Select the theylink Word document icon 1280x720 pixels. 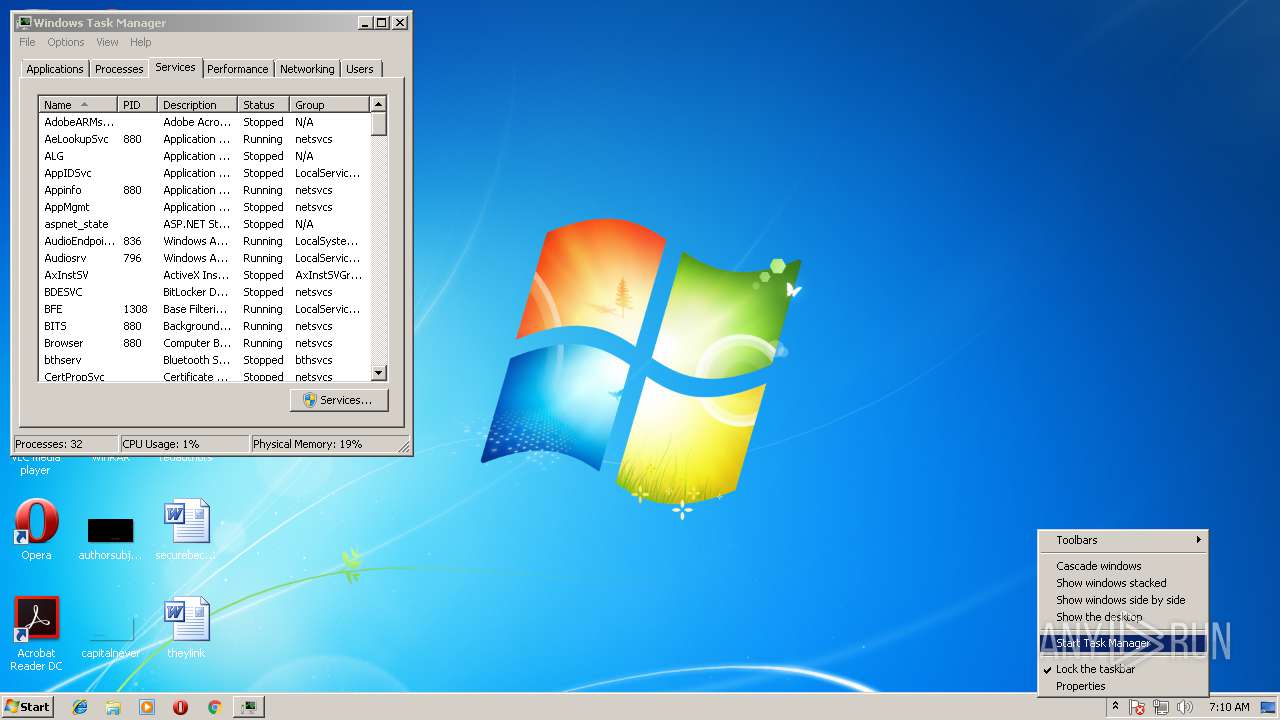(x=186, y=628)
